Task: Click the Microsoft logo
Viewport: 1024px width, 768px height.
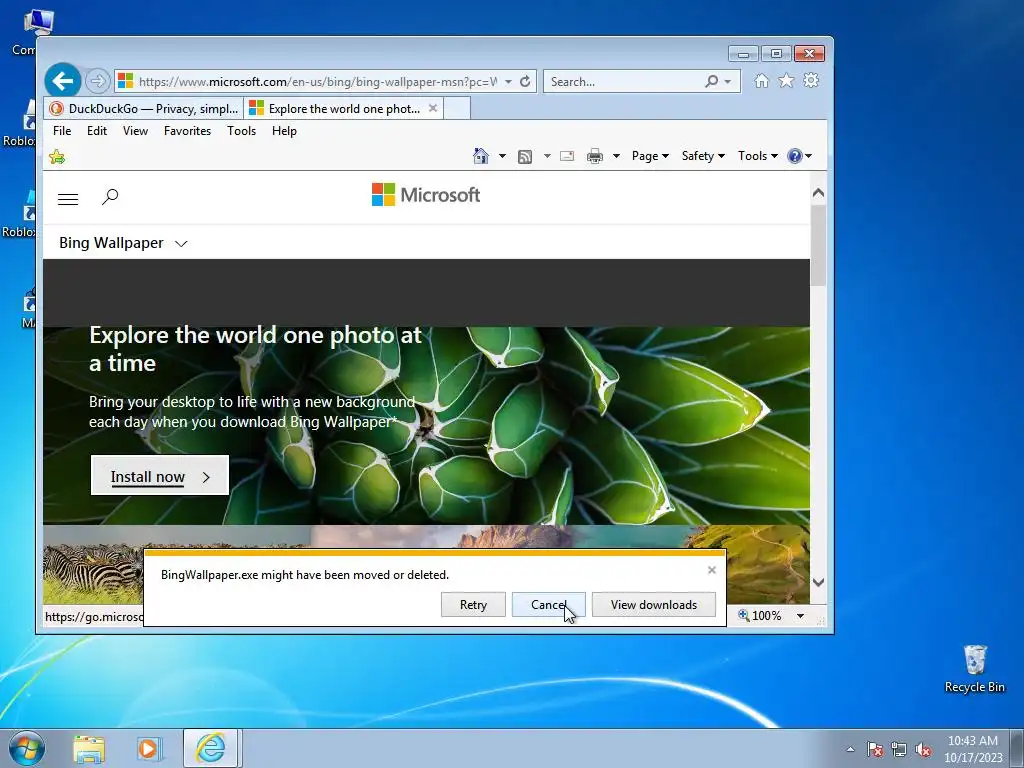Action: (426, 195)
